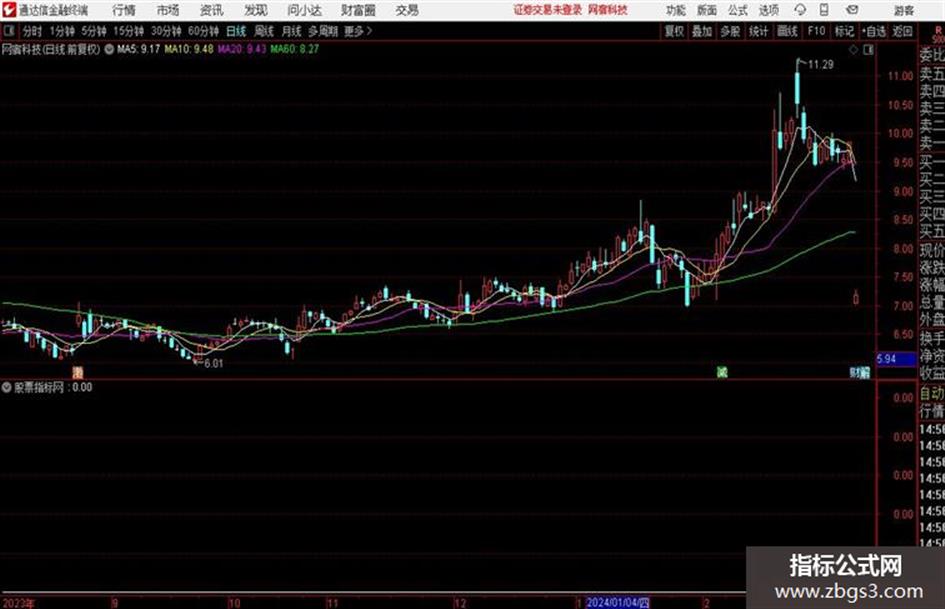The width and height of the screenshot is (945, 609).
Task: Click the 自动 label in right panel
Action: click(932, 394)
